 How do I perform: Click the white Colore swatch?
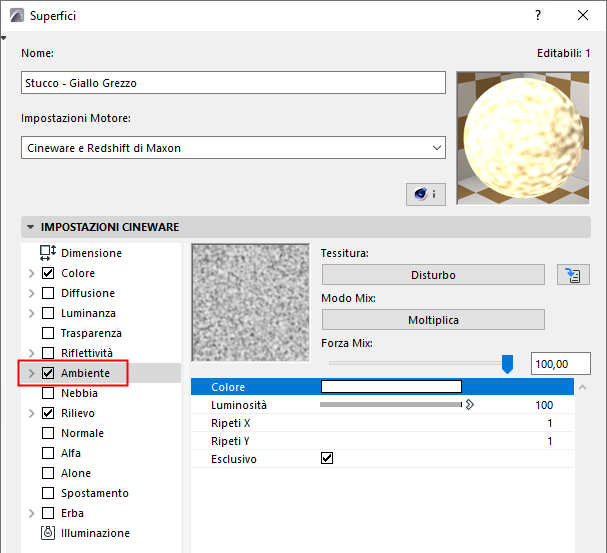coord(391,387)
